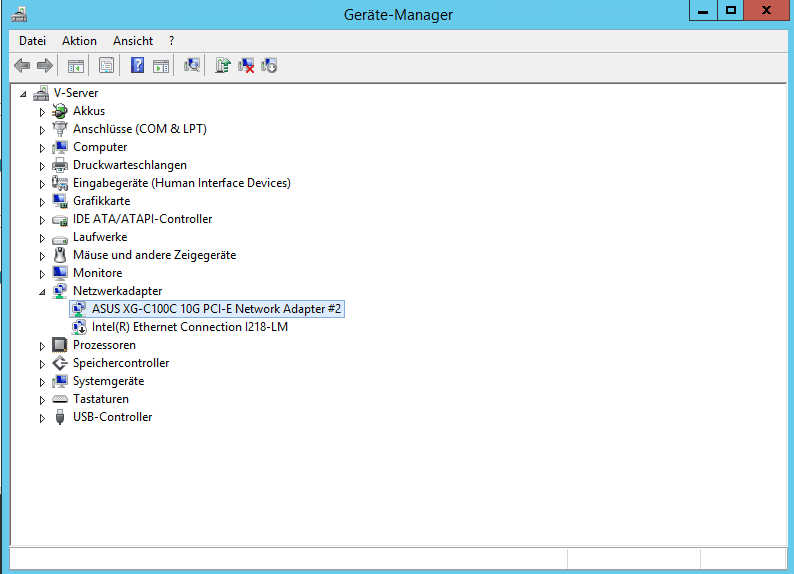
Task: Open the Aktion menu
Action: tap(79, 41)
